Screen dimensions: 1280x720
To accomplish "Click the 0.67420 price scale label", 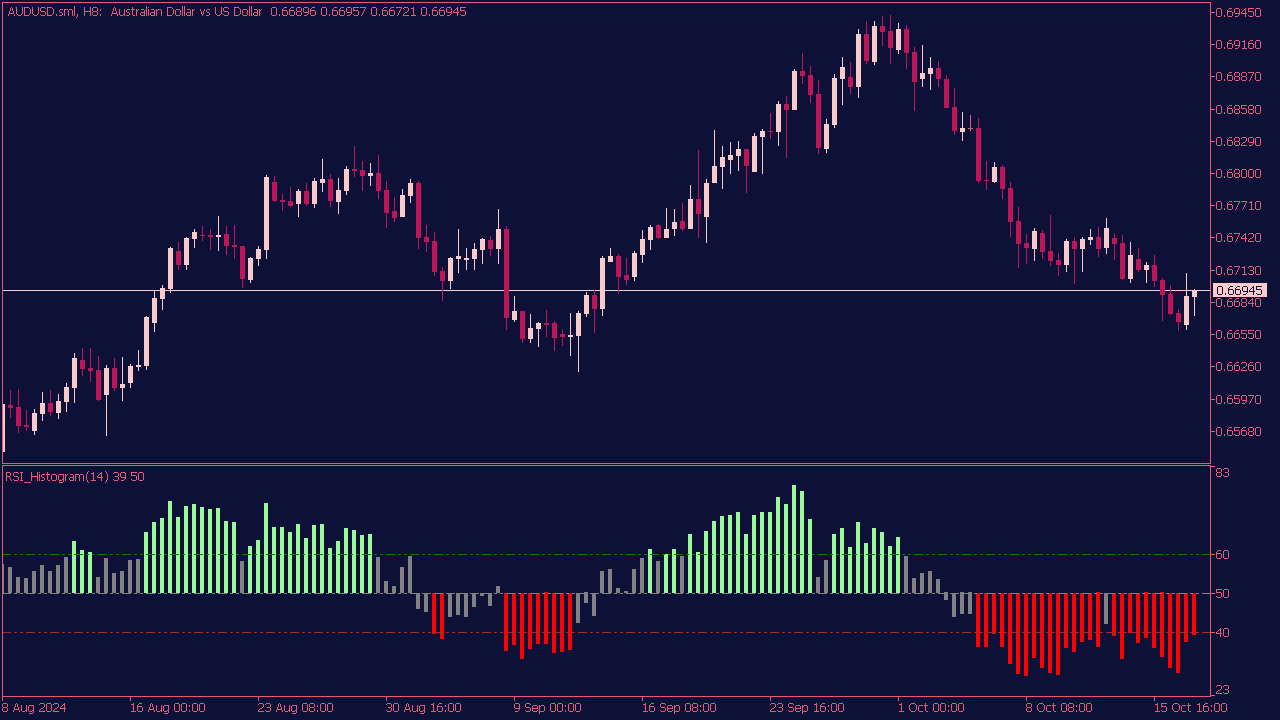I will click(1238, 238).
